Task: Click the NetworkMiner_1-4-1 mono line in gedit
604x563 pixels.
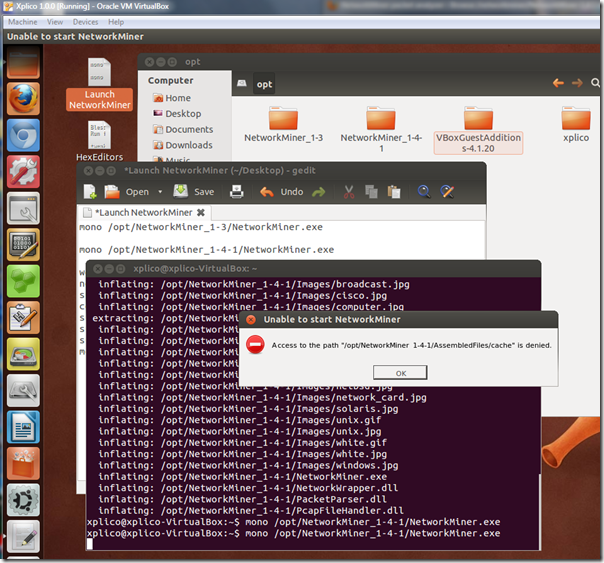Action: 206,250
